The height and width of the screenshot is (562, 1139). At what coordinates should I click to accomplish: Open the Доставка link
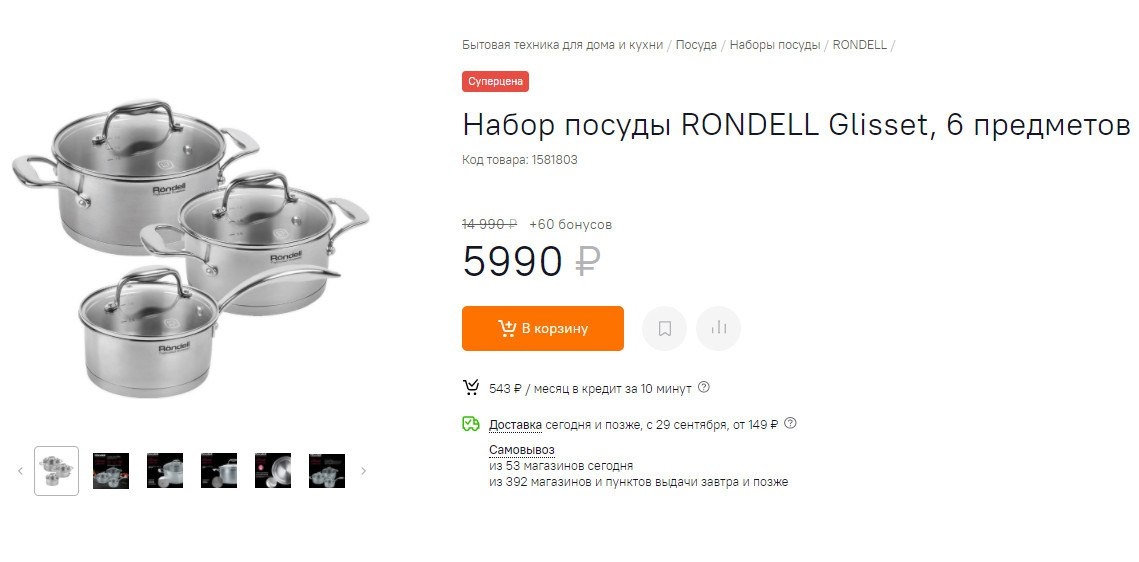(515, 425)
